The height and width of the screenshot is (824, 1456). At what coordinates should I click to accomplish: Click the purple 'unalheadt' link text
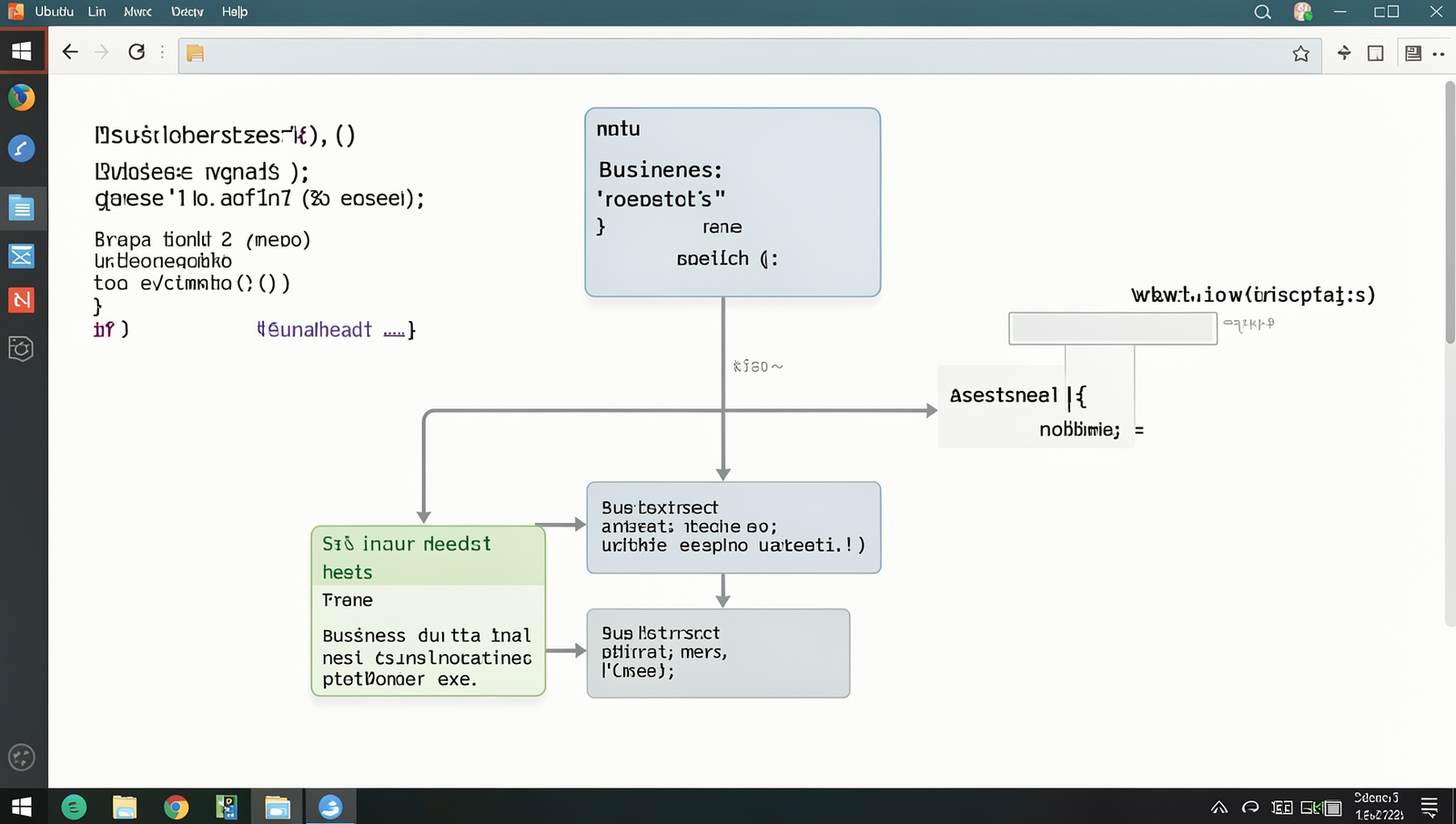315,329
